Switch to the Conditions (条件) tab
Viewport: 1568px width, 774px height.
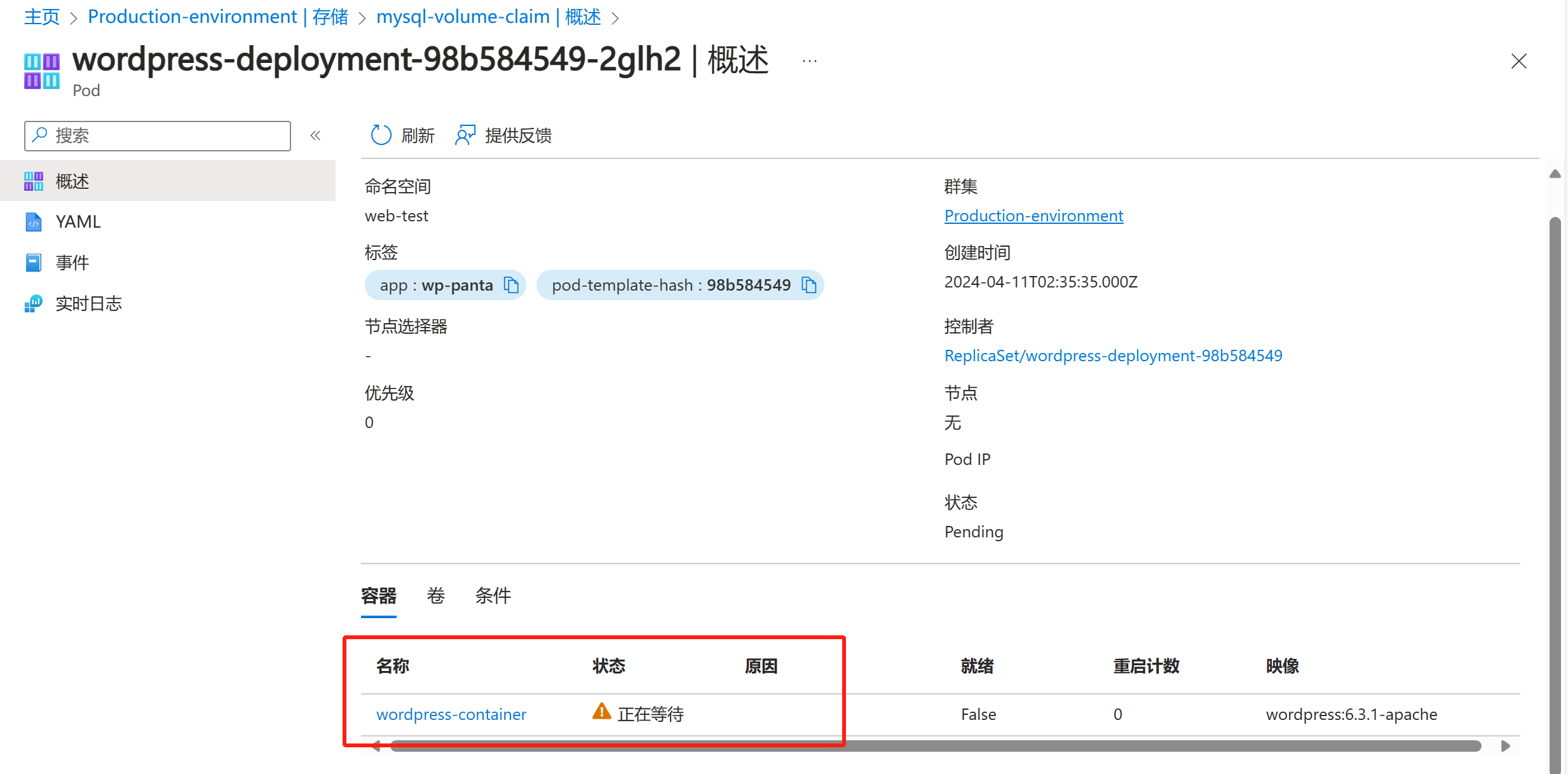click(x=493, y=595)
